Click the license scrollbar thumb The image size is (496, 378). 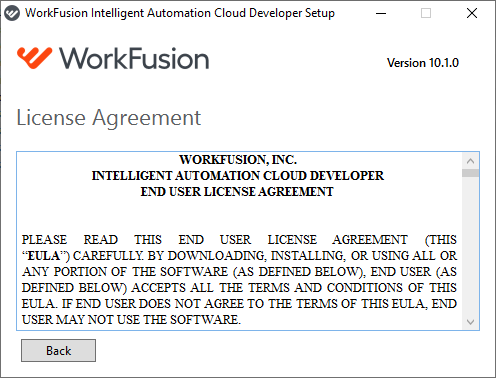pyautogui.click(x=470, y=173)
